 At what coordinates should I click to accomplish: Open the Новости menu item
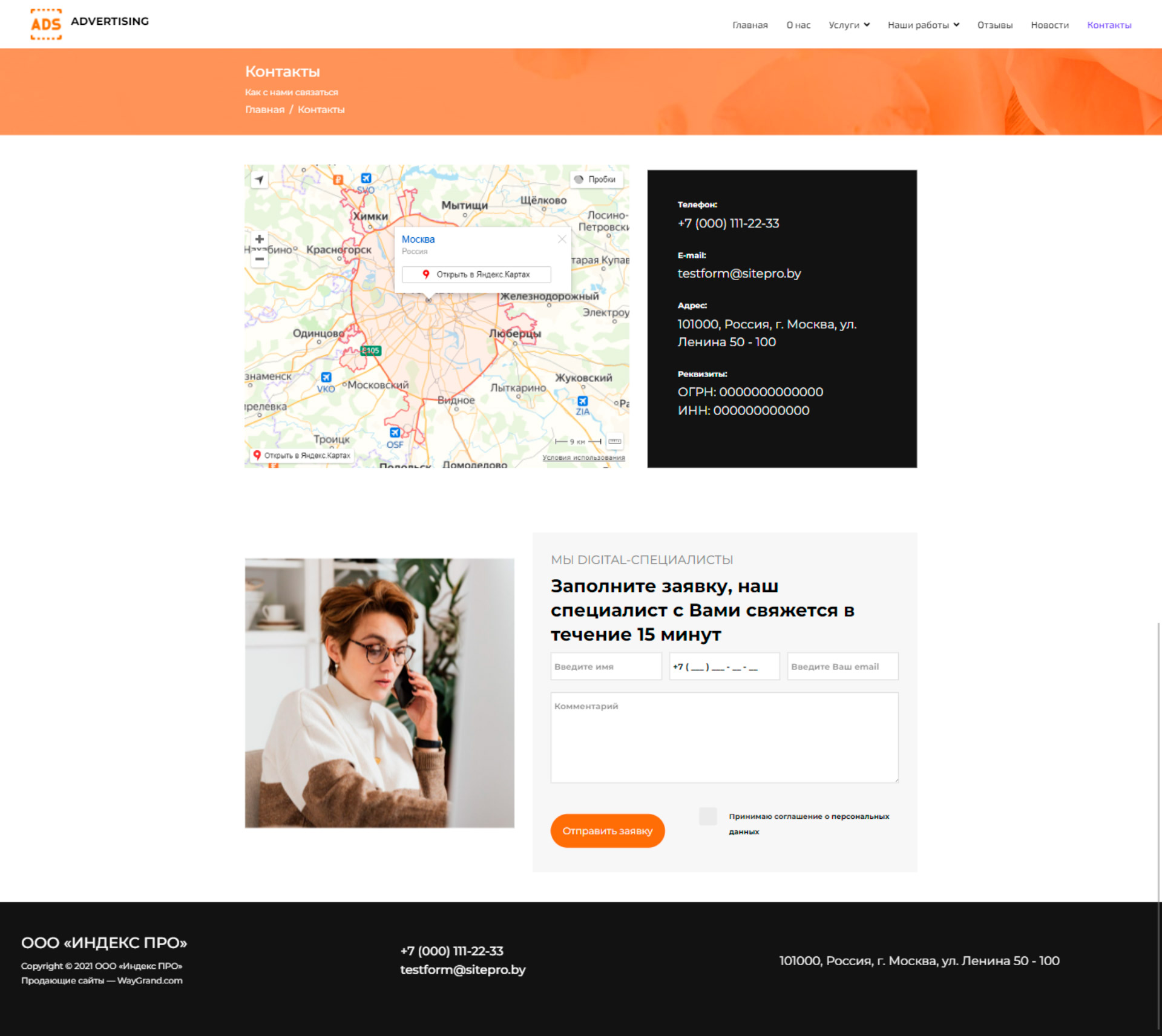pos(1049,25)
